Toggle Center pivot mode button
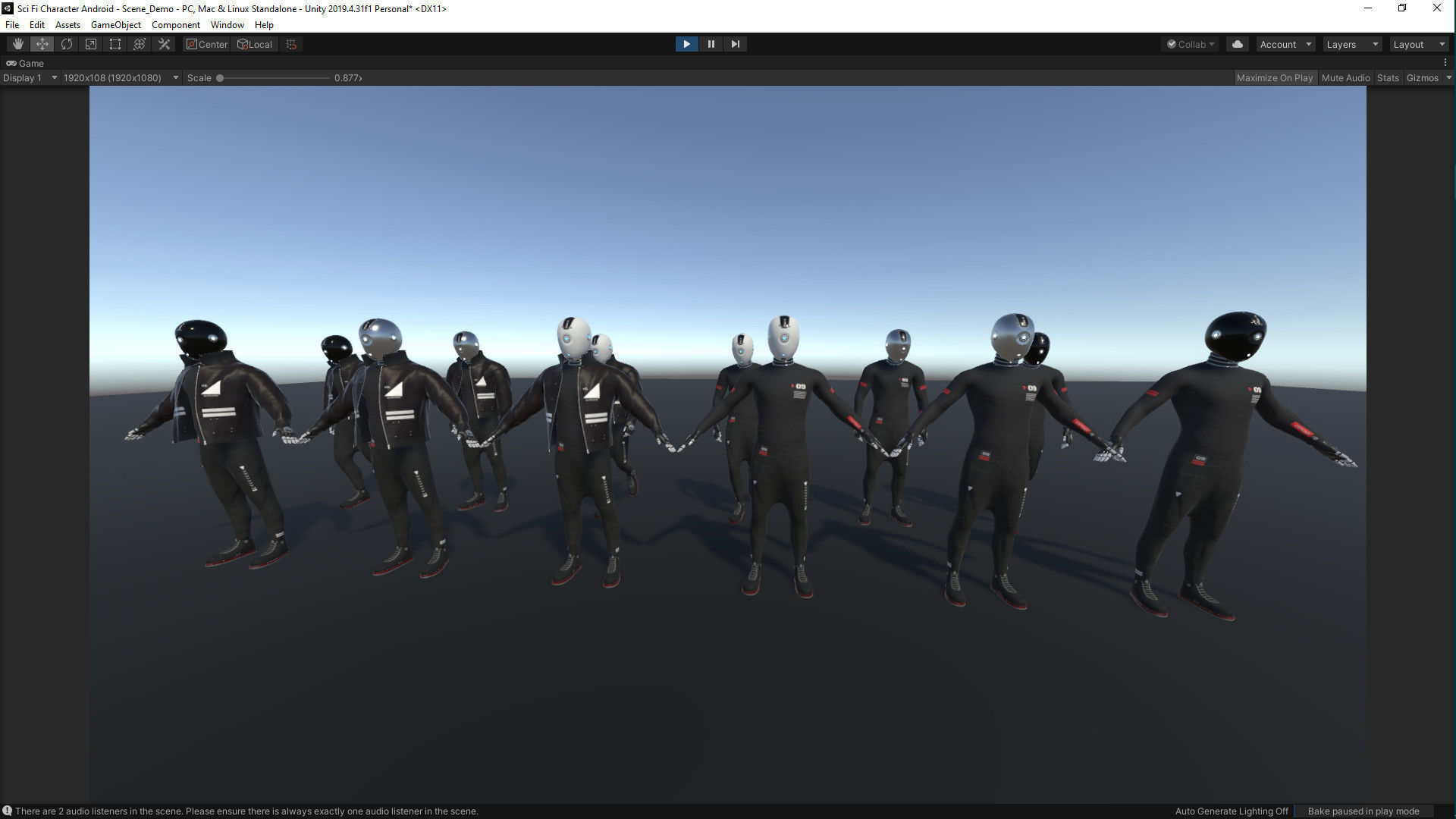This screenshot has width=1456, height=819. coord(206,44)
